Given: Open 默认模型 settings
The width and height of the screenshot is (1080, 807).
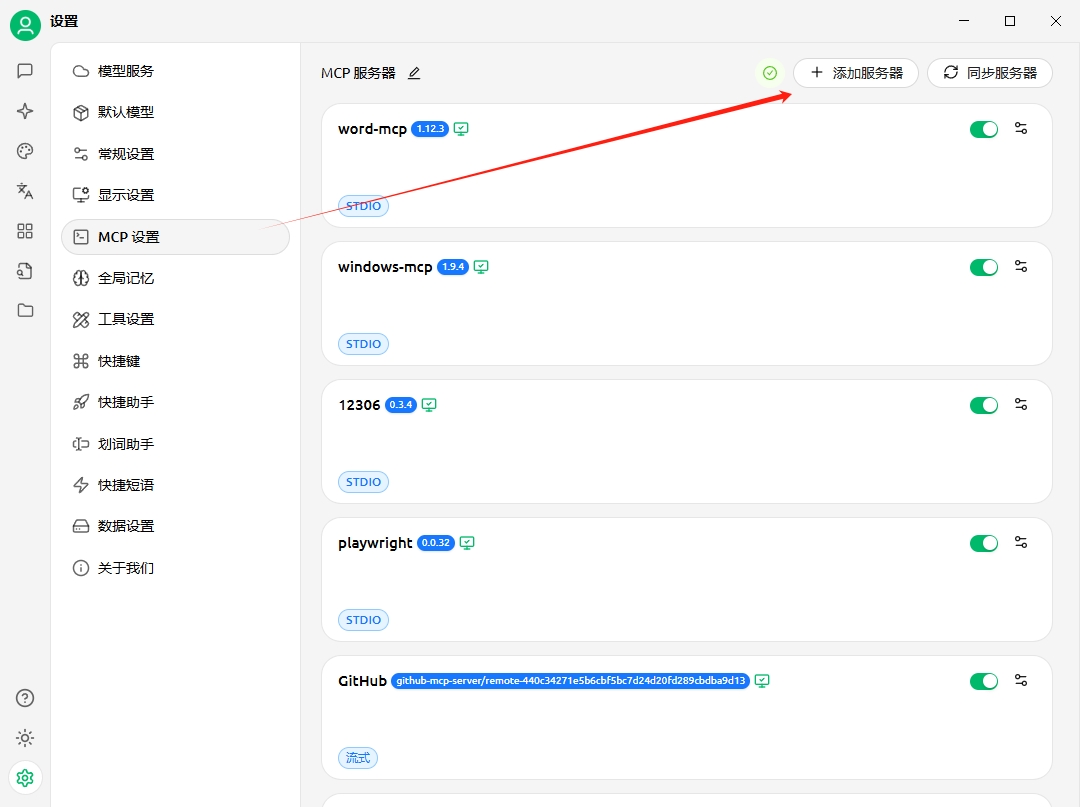Looking at the screenshot, I should [176, 112].
